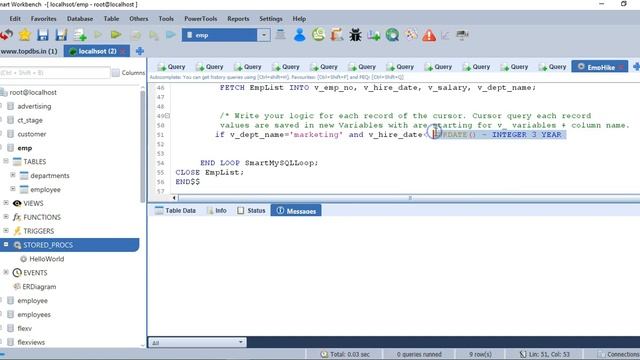Click the yellow star favorites icon
The width and height of the screenshot is (640, 360).
click(25, 35)
